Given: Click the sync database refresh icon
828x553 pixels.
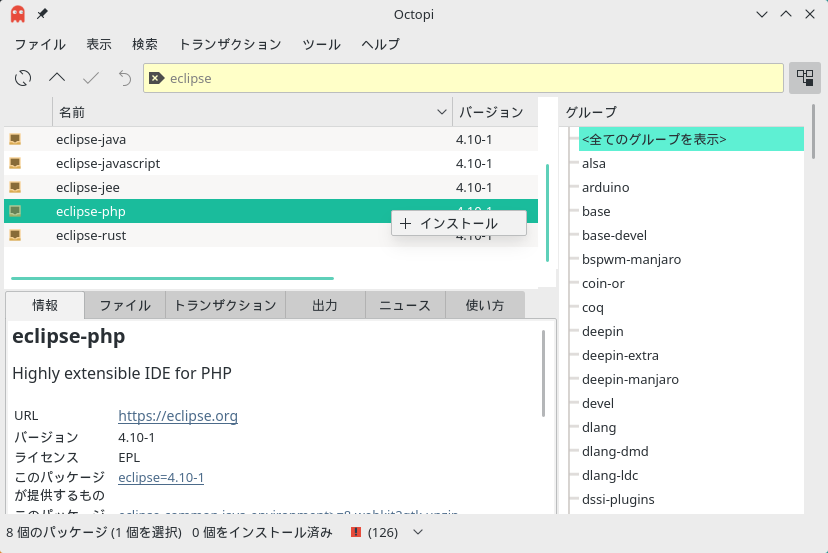Looking at the screenshot, I should 23,78.
